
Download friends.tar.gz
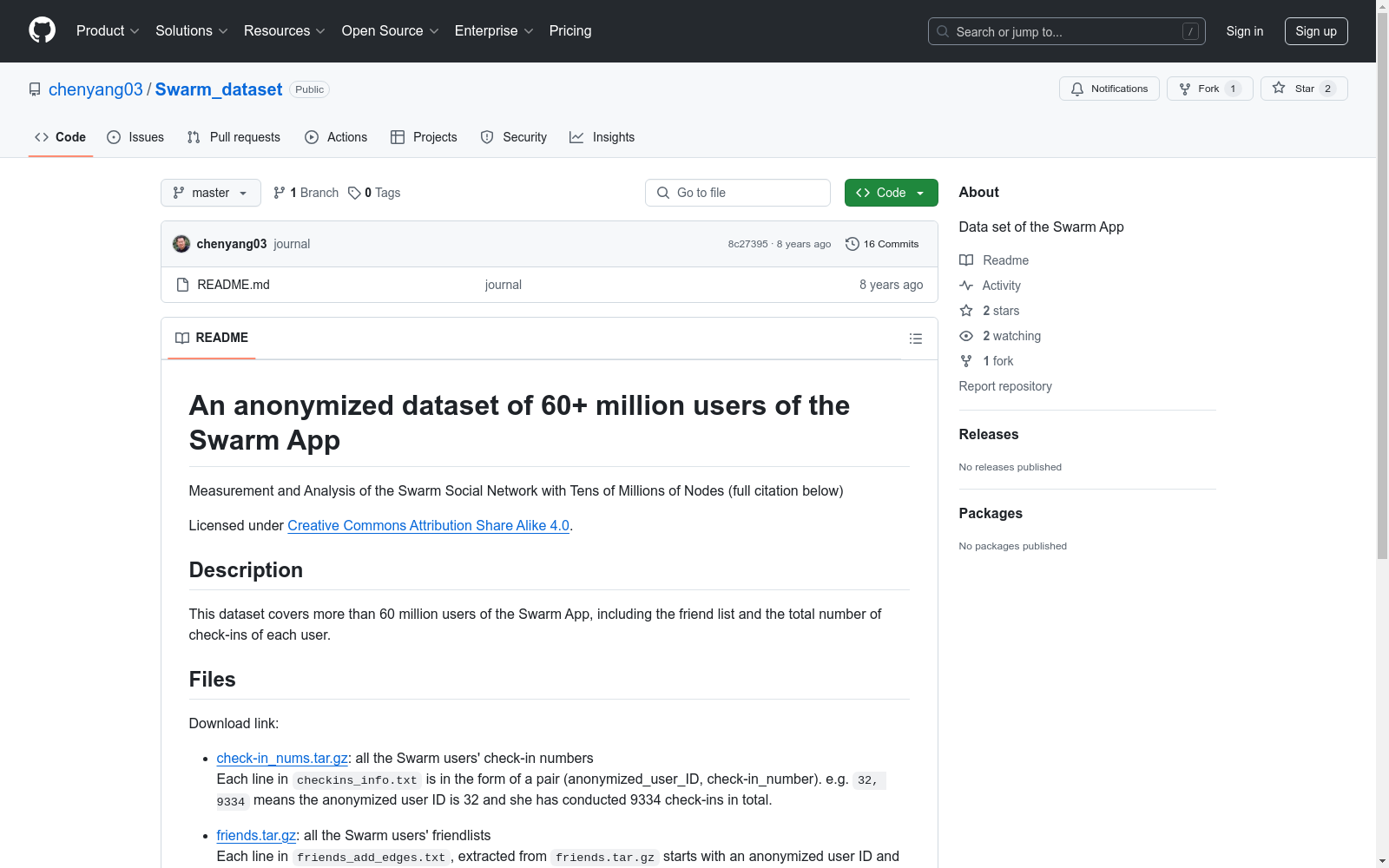point(256,835)
